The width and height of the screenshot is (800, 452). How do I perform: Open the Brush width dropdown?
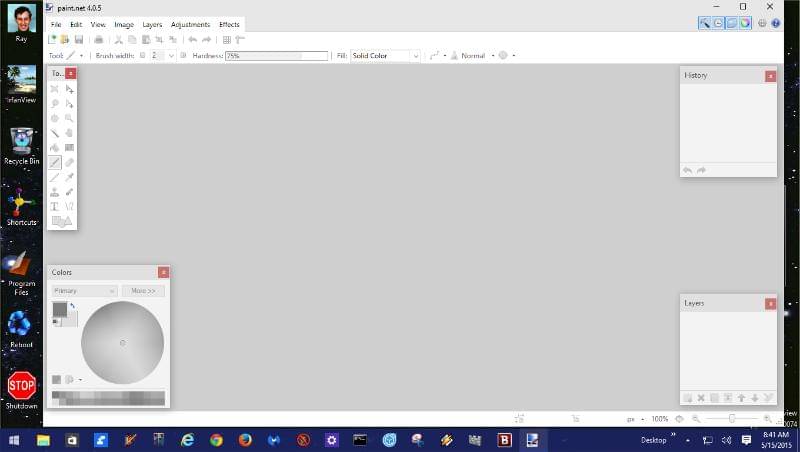(x=171, y=56)
